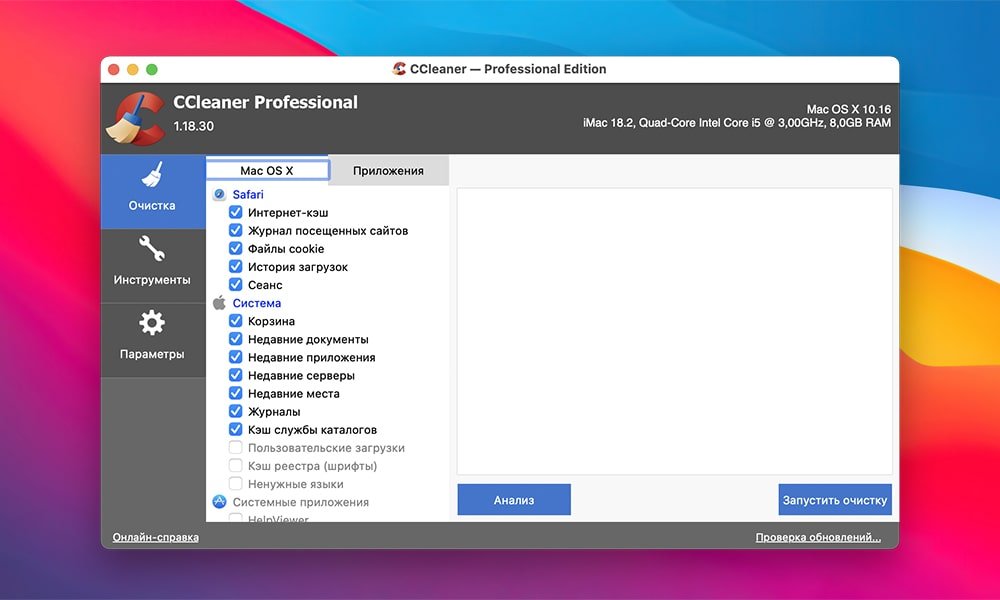The height and width of the screenshot is (600, 1000).
Task: Click the Системные приложения blue icon
Action: [218, 502]
